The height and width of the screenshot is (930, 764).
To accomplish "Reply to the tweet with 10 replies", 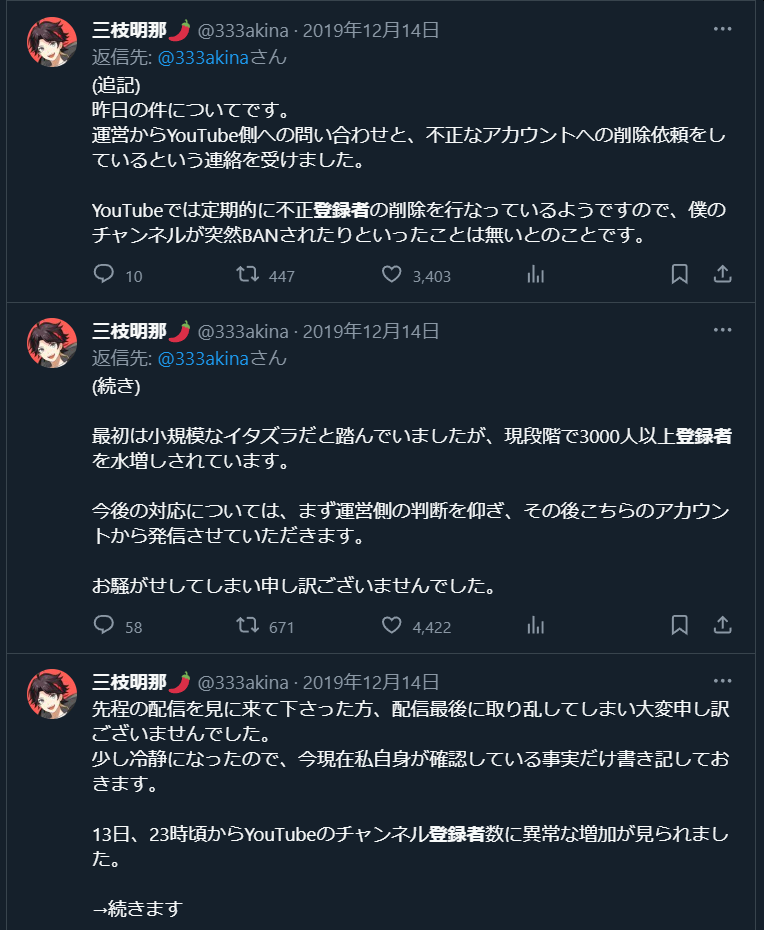I will coord(104,274).
